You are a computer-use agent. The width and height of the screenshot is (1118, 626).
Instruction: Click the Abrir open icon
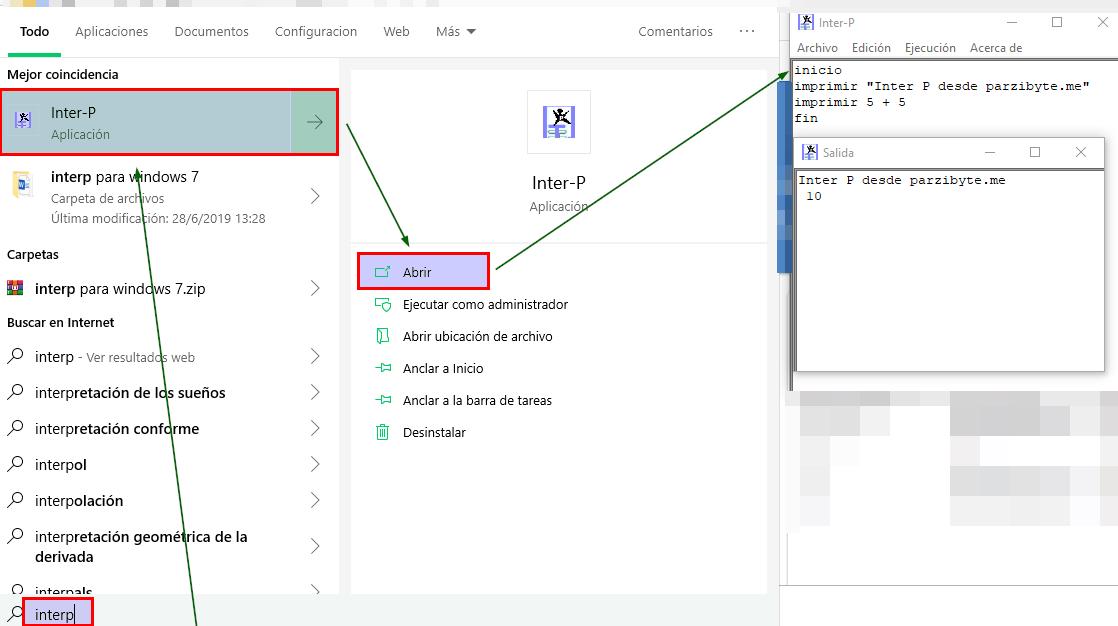(x=383, y=272)
